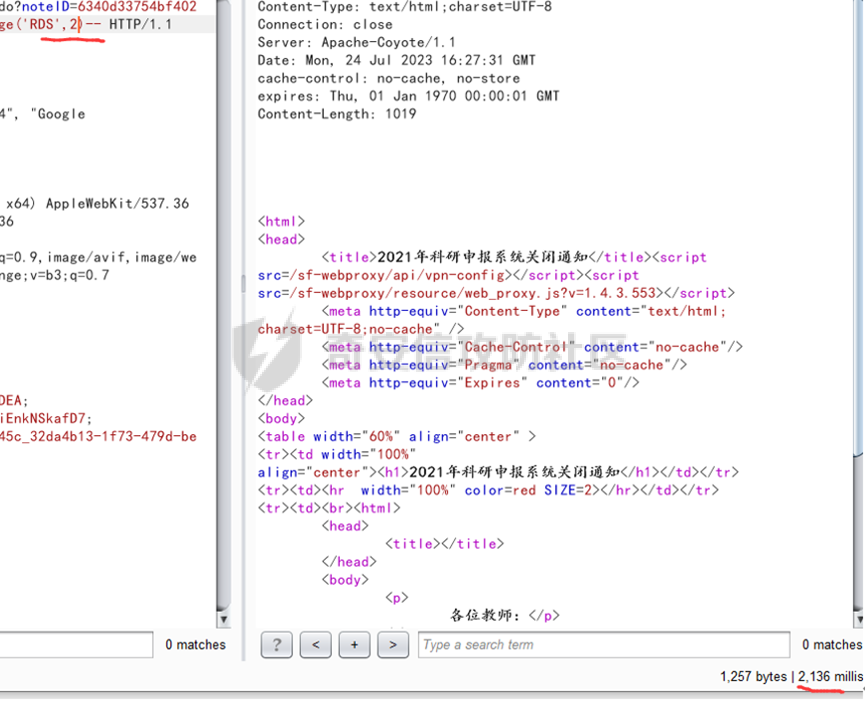The width and height of the screenshot is (865, 702).
Task: Click the '各位教师' paragraph text
Action: [485, 615]
